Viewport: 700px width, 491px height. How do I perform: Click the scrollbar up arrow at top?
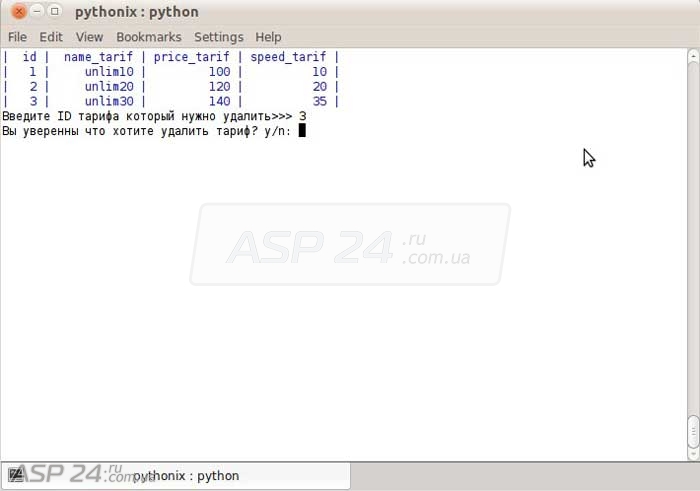[693, 56]
